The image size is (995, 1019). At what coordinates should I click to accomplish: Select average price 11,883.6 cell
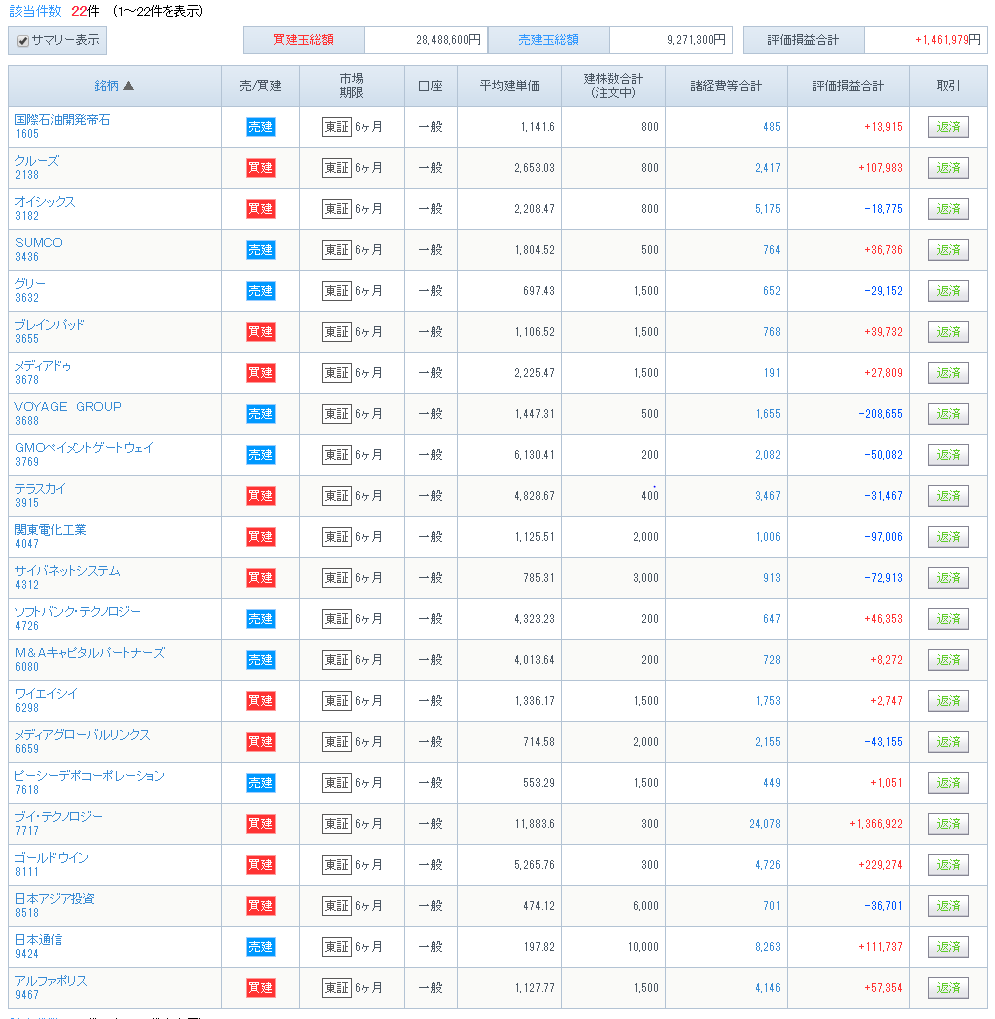click(534, 823)
